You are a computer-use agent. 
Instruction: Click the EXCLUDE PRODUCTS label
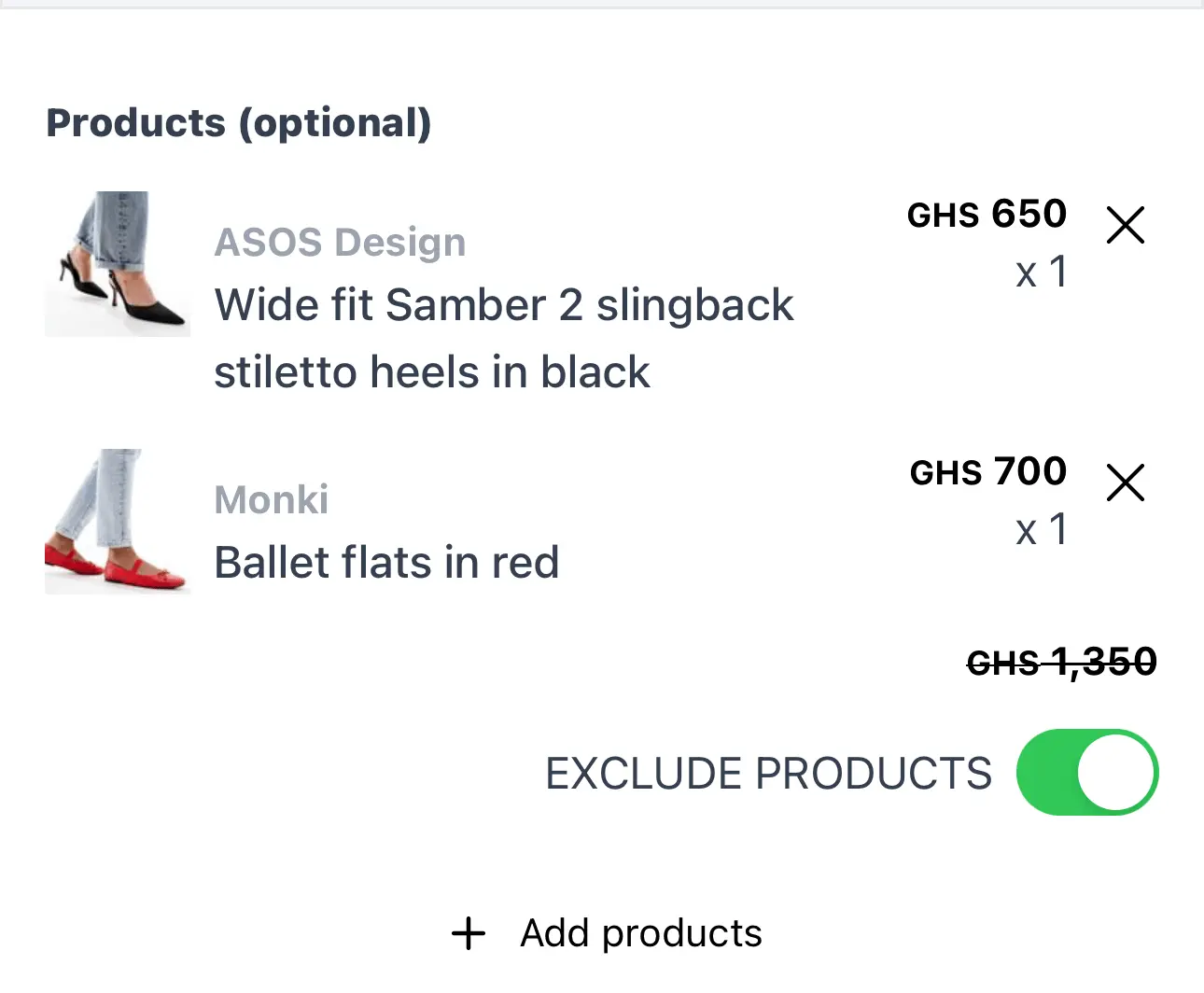coord(767,772)
